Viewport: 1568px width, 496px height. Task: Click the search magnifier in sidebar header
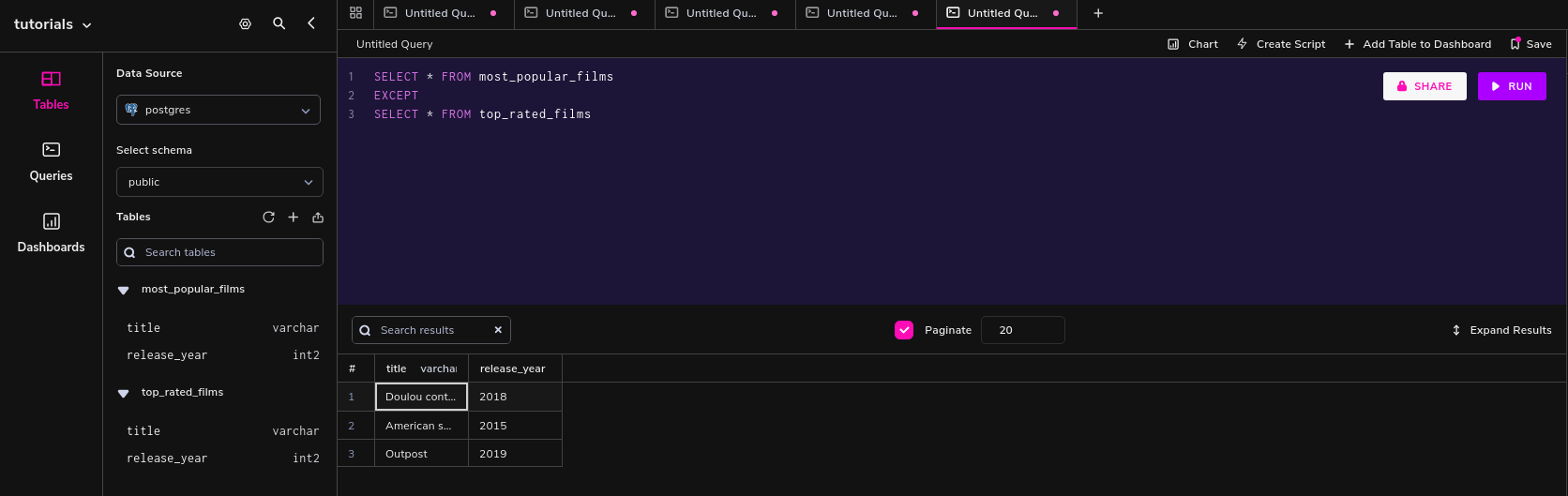[279, 23]
